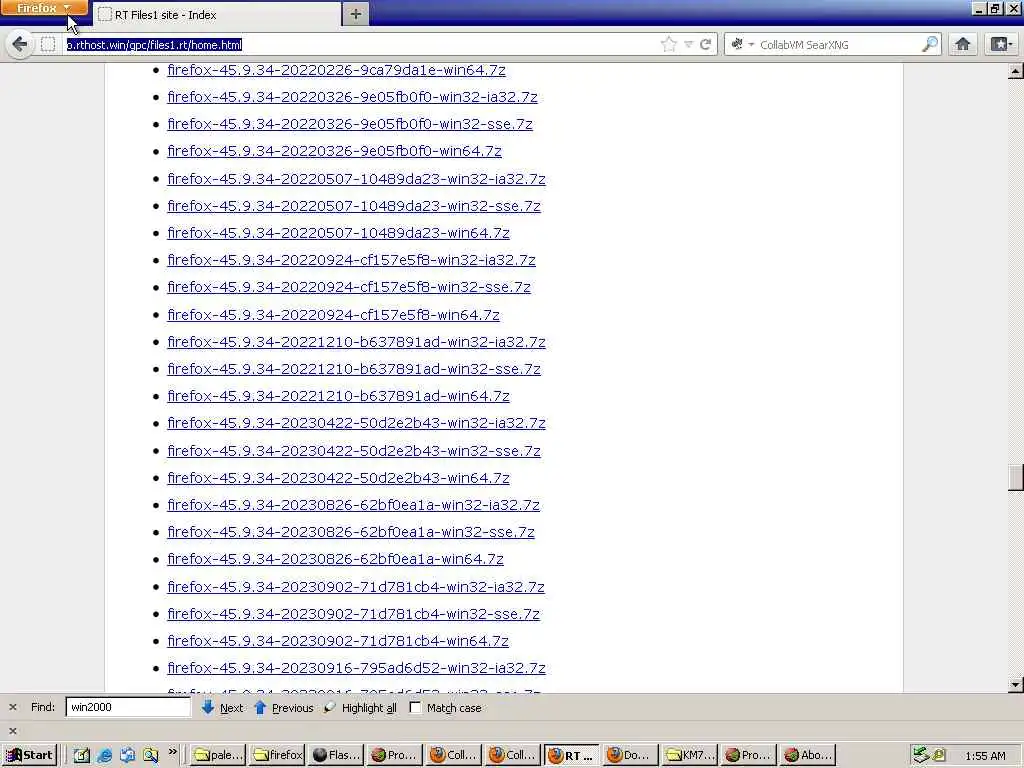Open firefox-45.9.34-20230916-795ad6d52-win32-ia32.7z link
1024x768 pixels.
(x=356, y=667)
